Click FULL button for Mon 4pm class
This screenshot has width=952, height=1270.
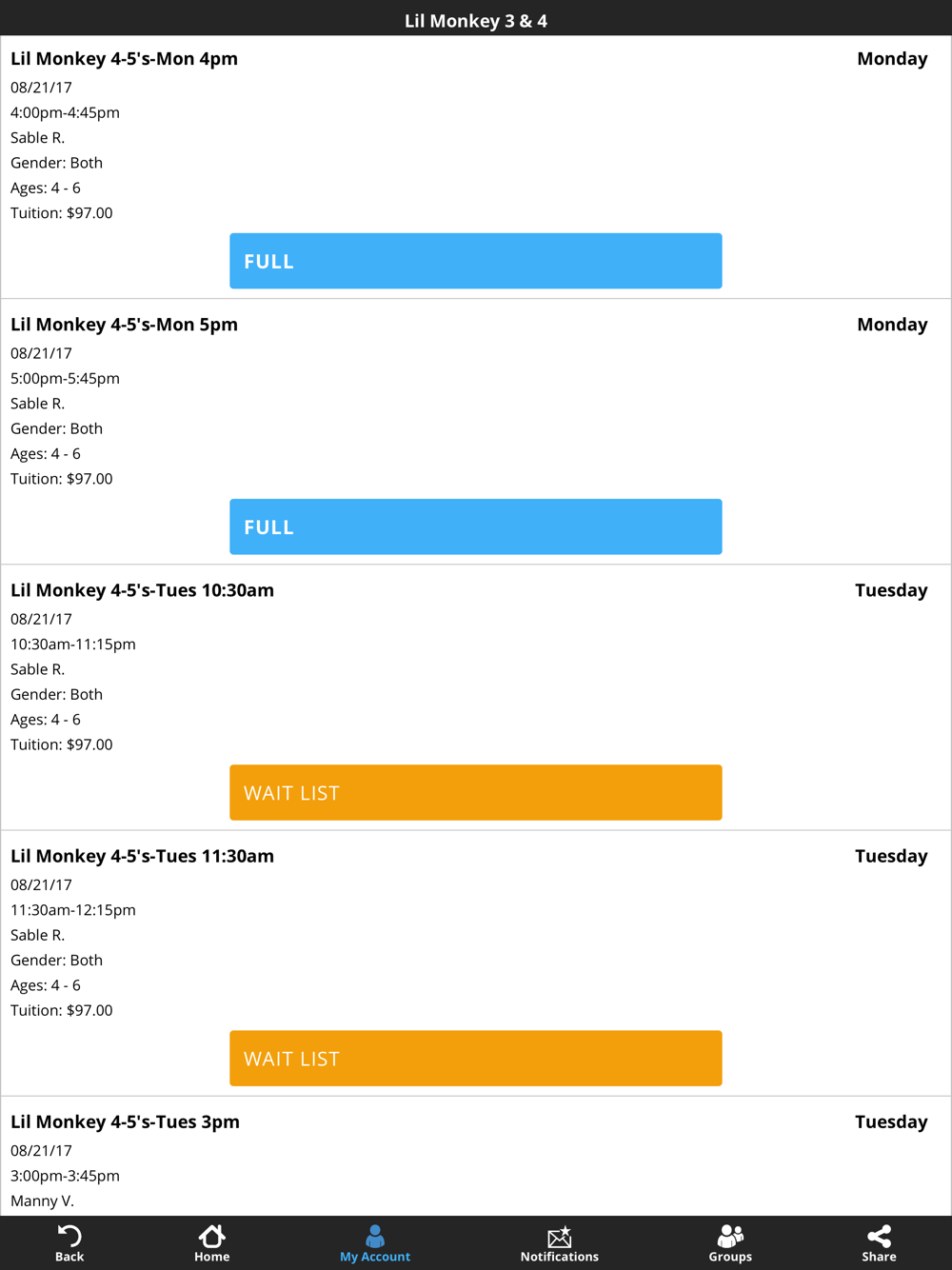point(476,261)
